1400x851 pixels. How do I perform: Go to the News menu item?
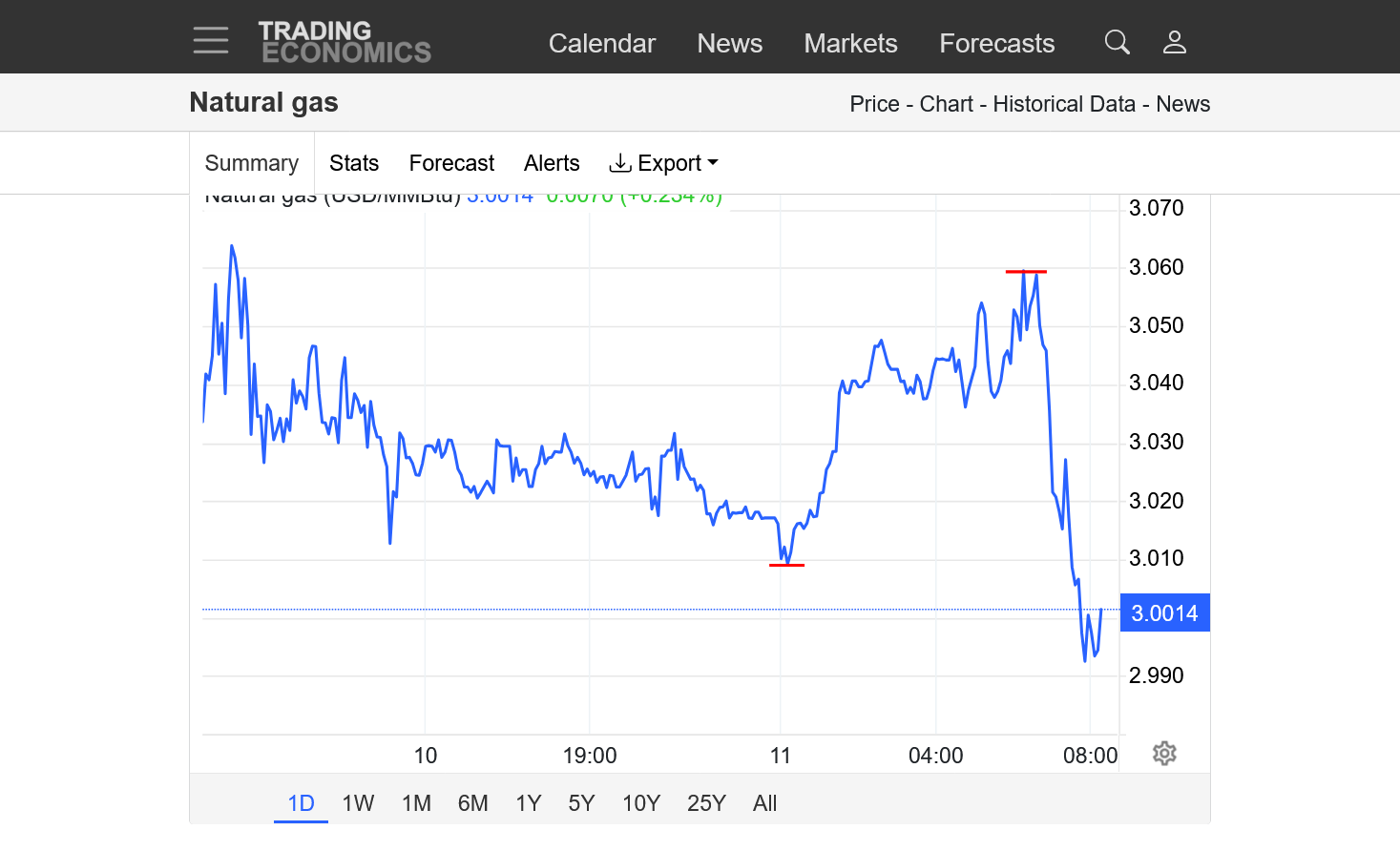[729, 43]
